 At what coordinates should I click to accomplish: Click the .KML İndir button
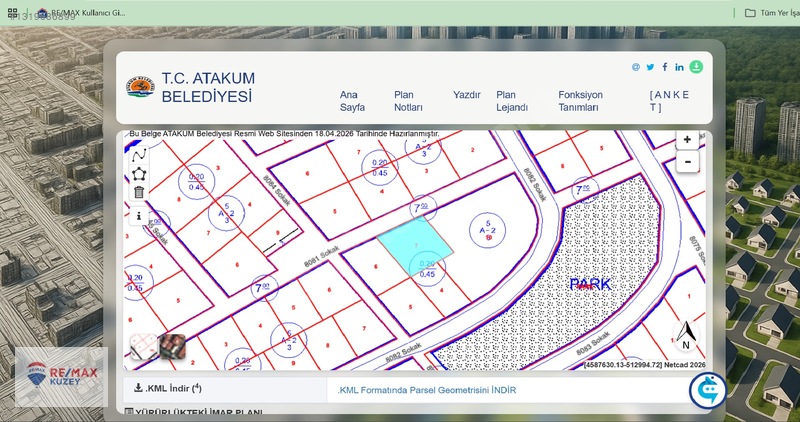(x=168, y=389)
